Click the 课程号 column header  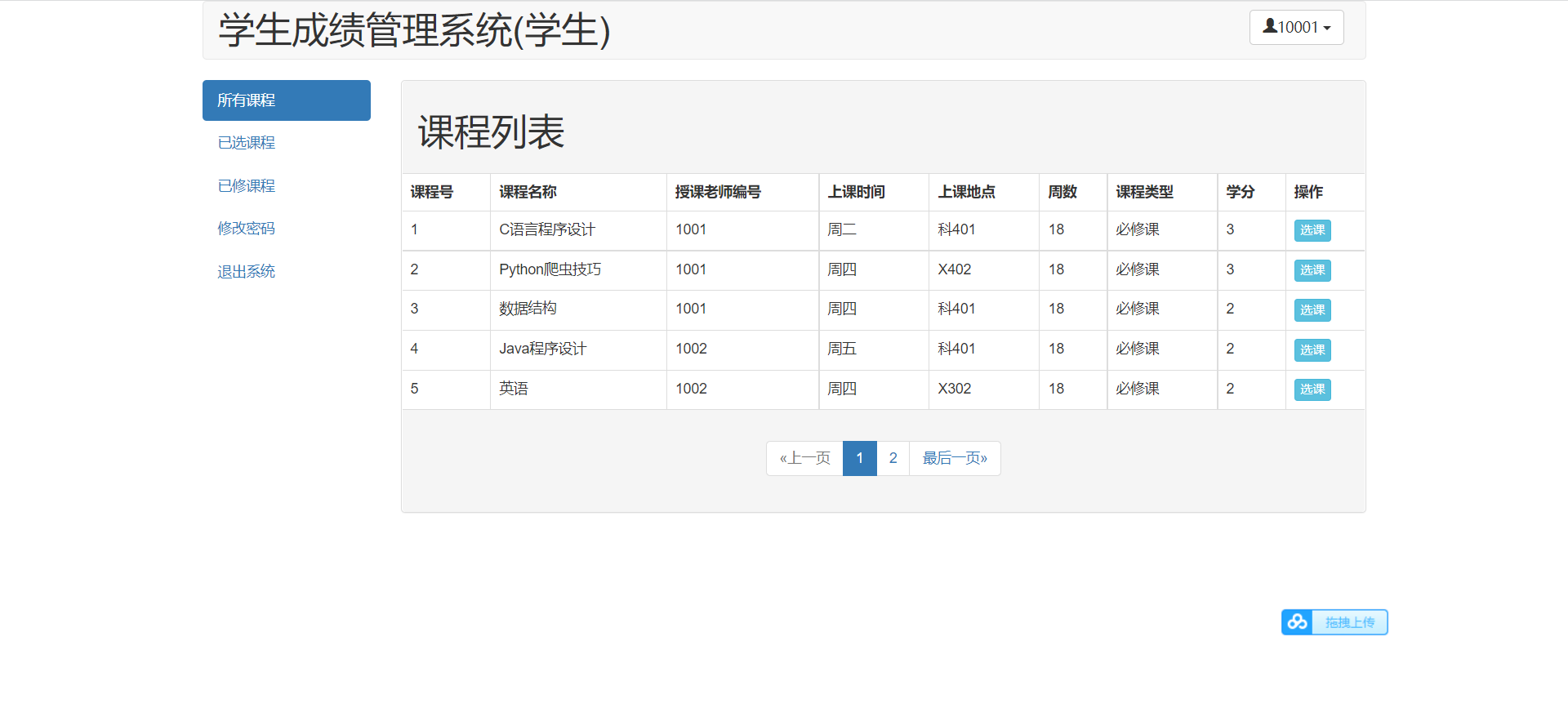[431, 192]
